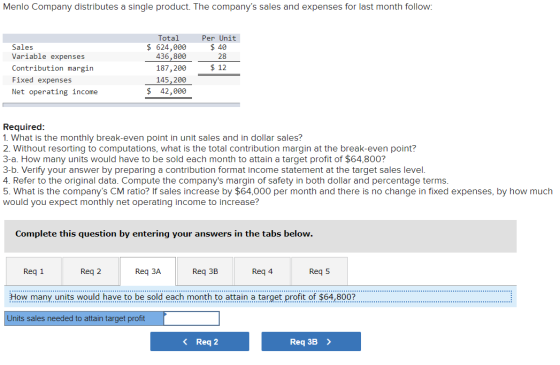Screen dimensions: 560x365
Task: Switch to the Req 4 tab
Action: tap(262, 271)
